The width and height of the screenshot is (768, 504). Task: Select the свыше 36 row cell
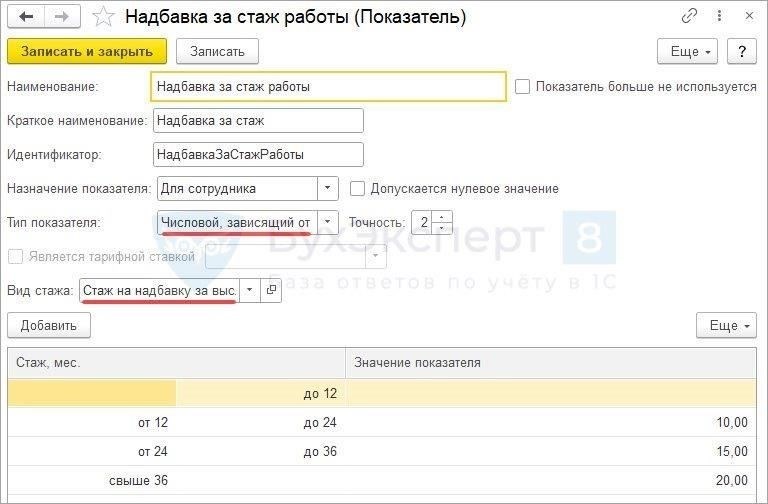point(92,480)
